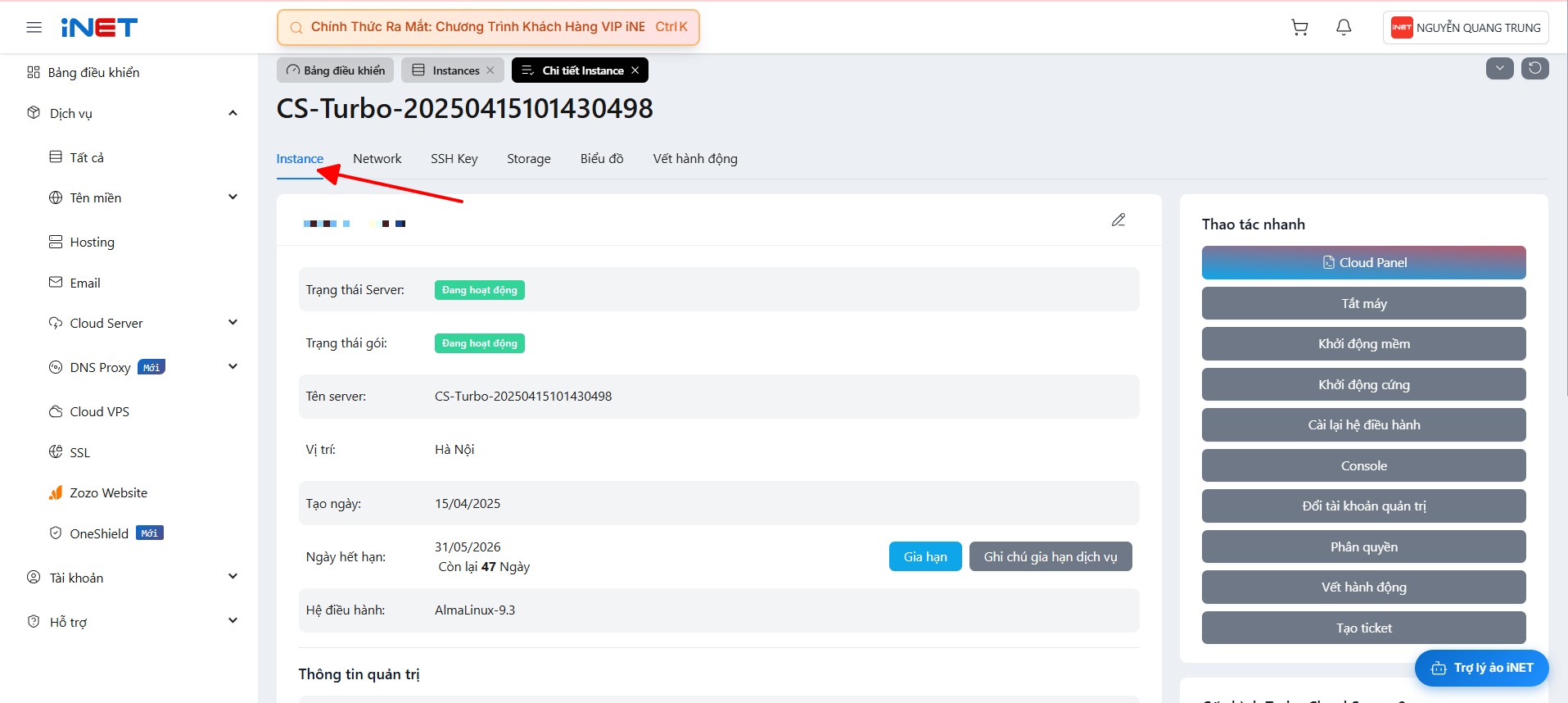Switch to the SSH Key tab
Viewport: 1568px width, 703px height.
[x=454, y=159]
